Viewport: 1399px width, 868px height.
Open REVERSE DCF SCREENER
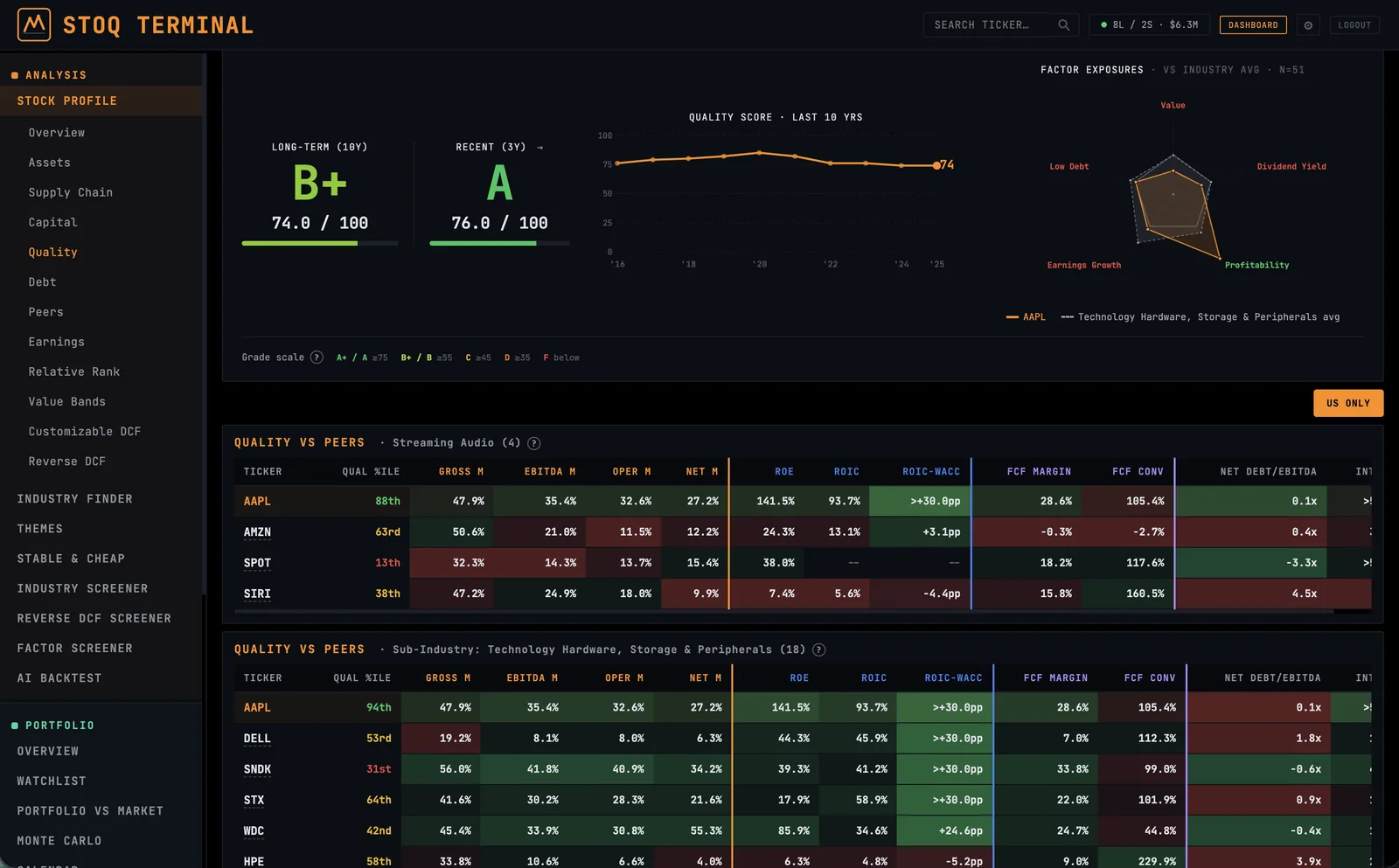[94, 618]
